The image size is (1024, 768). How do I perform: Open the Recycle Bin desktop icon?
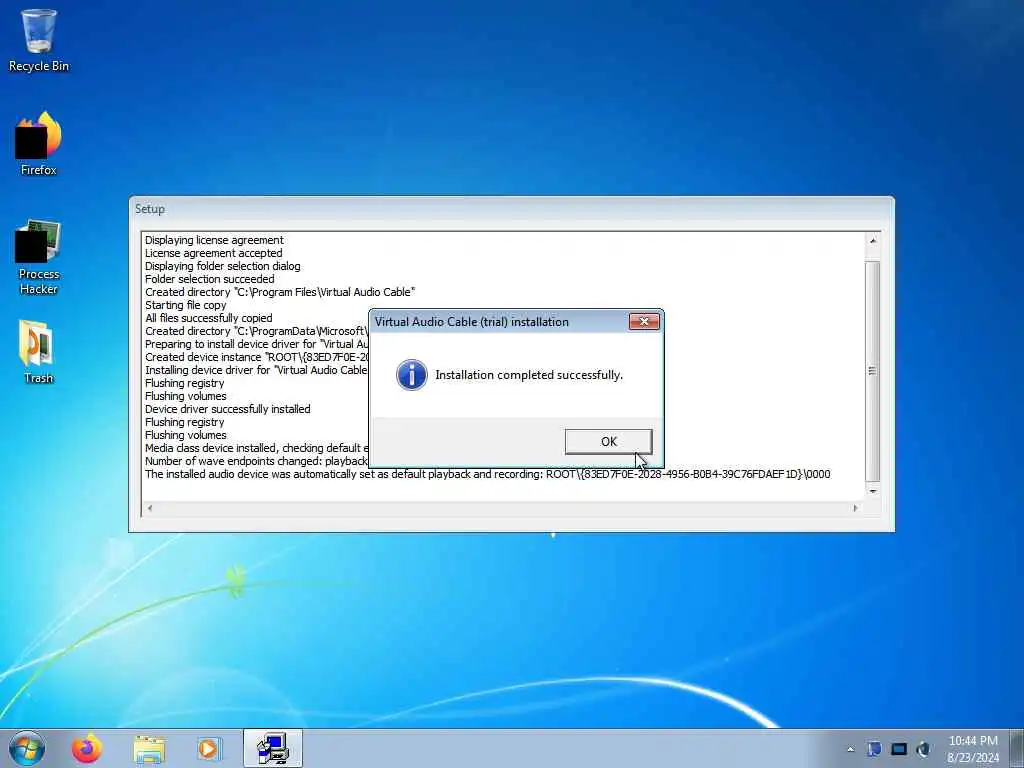(x=39, y=40)
